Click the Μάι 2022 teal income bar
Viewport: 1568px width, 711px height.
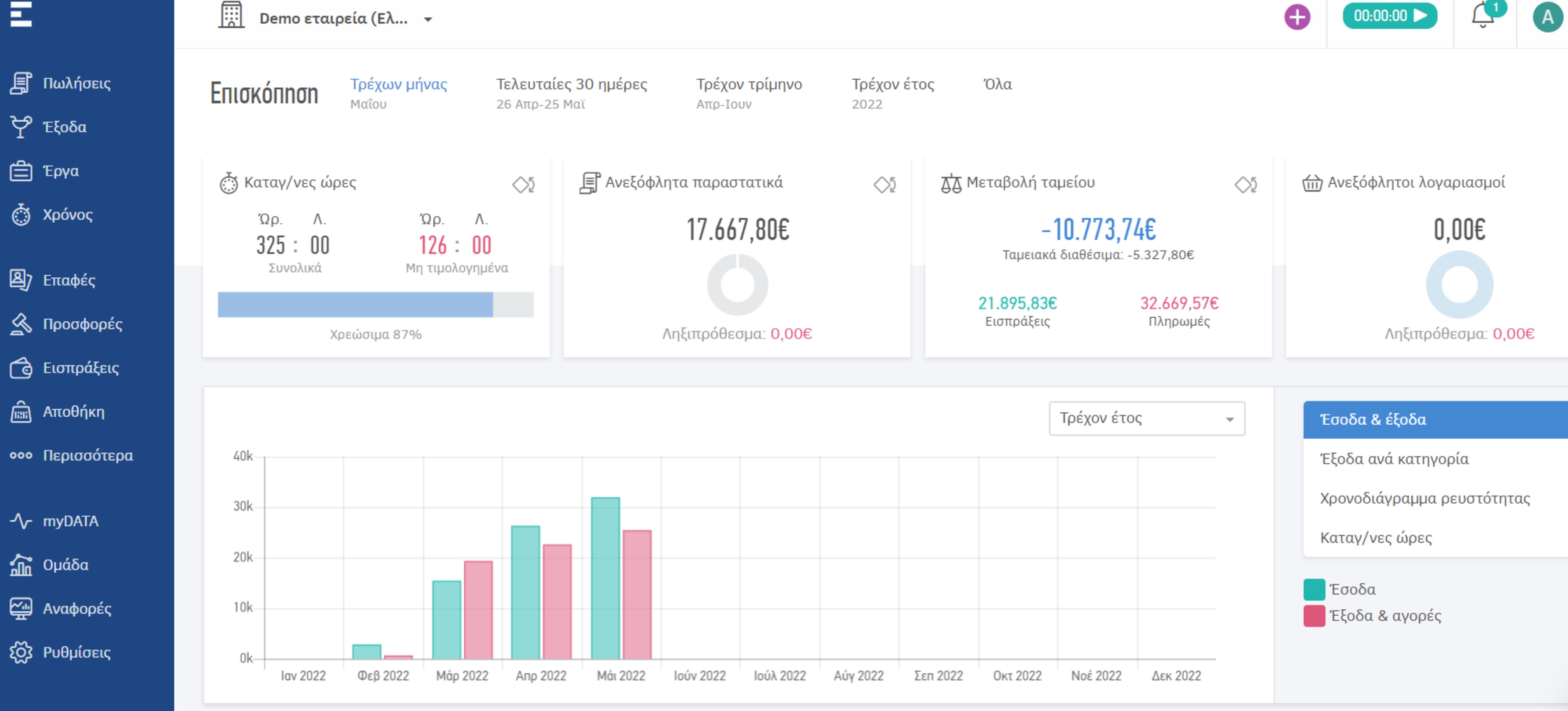(x=605, y=578)
